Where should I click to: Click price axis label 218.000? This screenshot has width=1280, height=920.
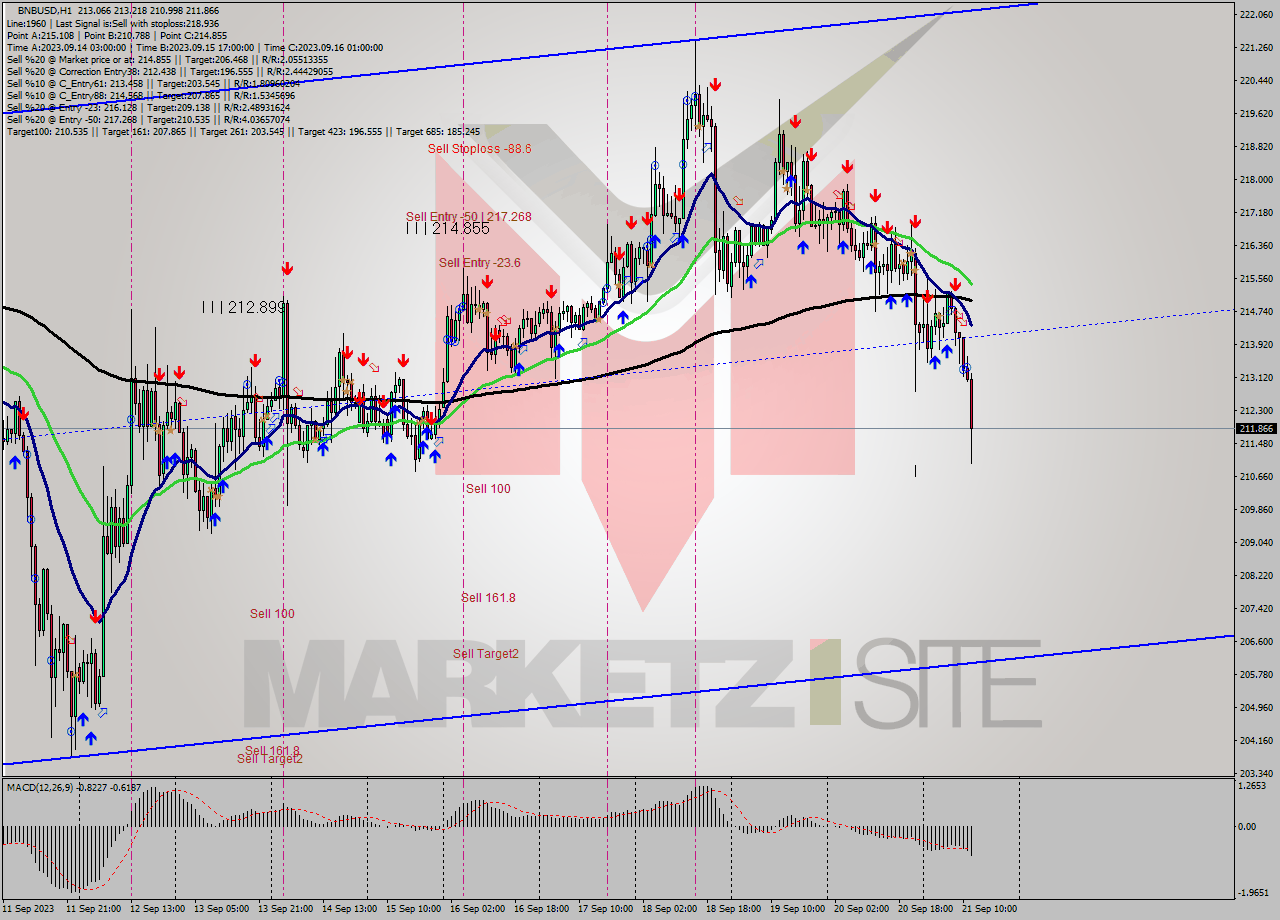click(x=1256, y=179)
